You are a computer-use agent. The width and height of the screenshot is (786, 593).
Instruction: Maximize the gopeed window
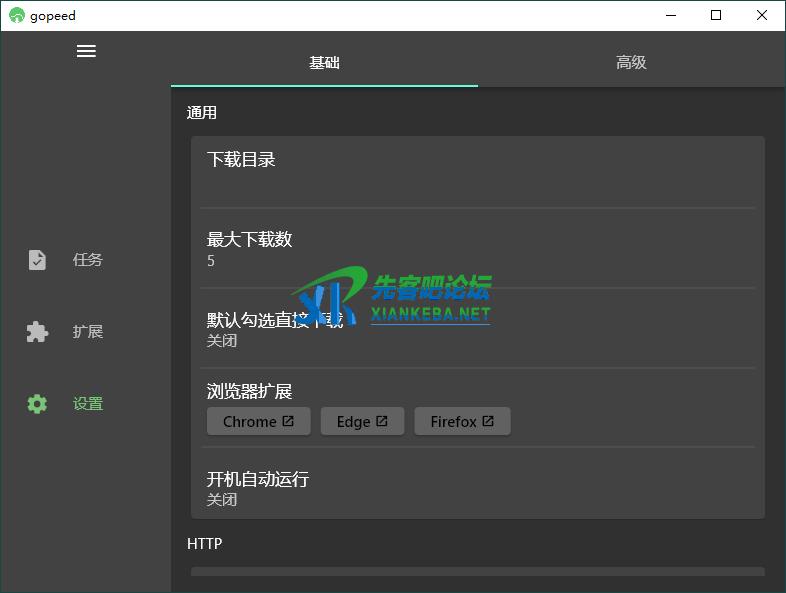click(x=716, y=15)
